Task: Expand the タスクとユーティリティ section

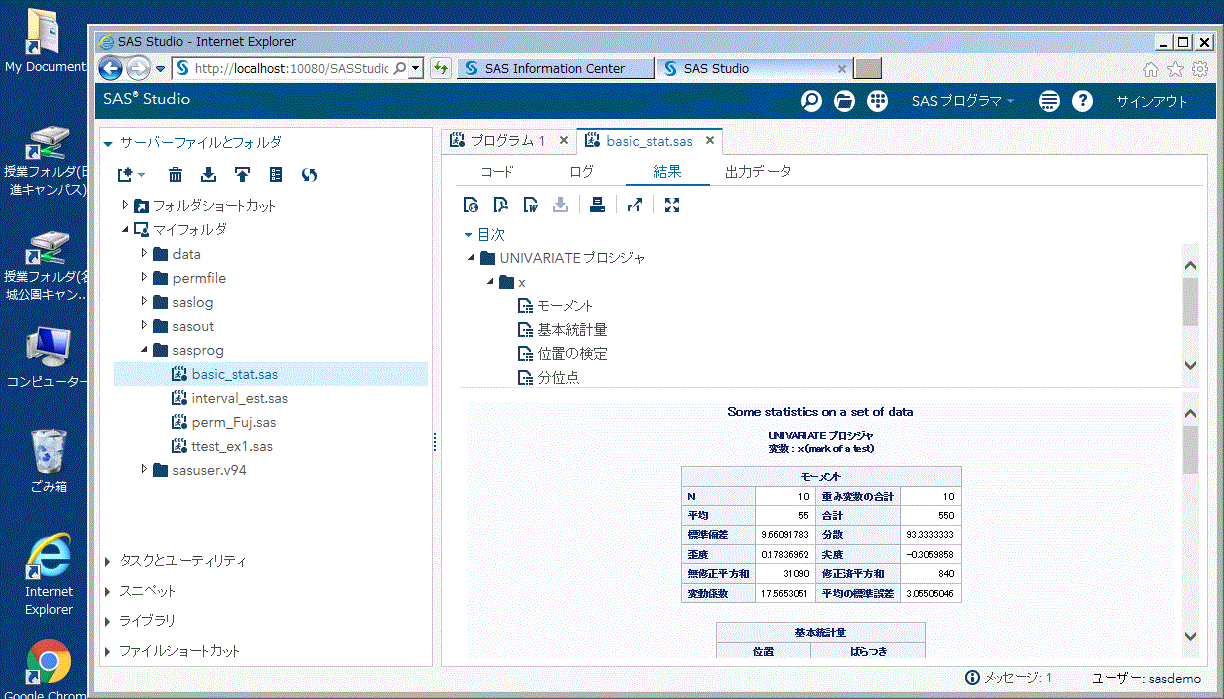Action: click(109, 561)
